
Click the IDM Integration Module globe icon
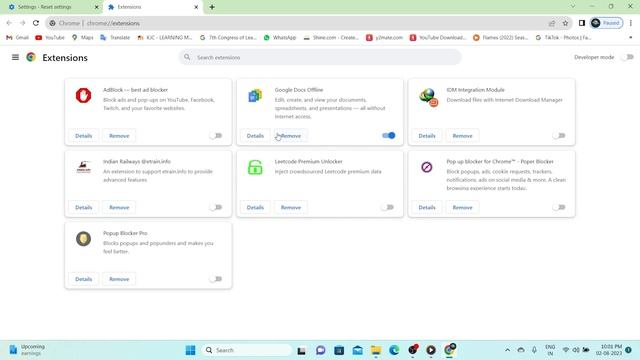pyautogui.click(x=428, y=97)
